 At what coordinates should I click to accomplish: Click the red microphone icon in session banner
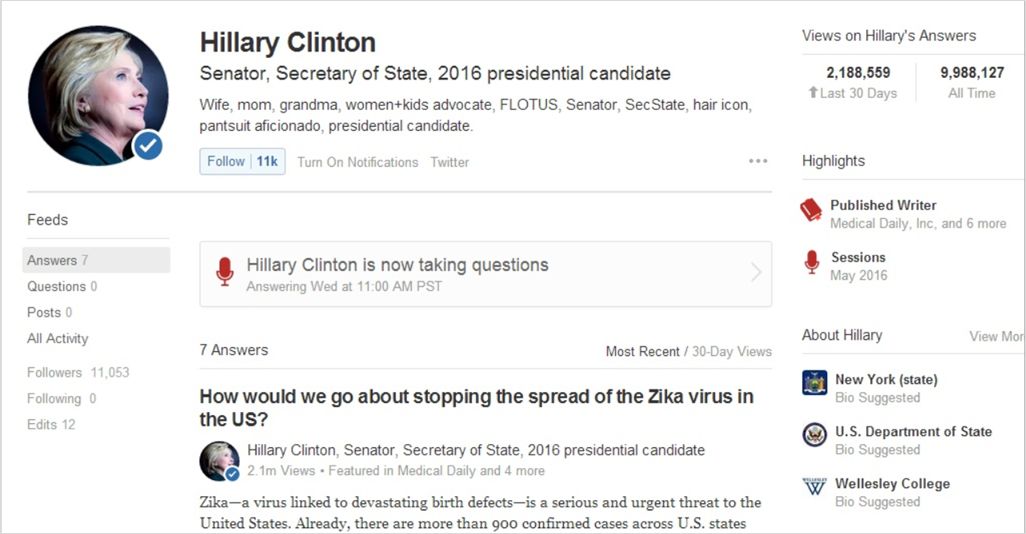coord(224,272)
